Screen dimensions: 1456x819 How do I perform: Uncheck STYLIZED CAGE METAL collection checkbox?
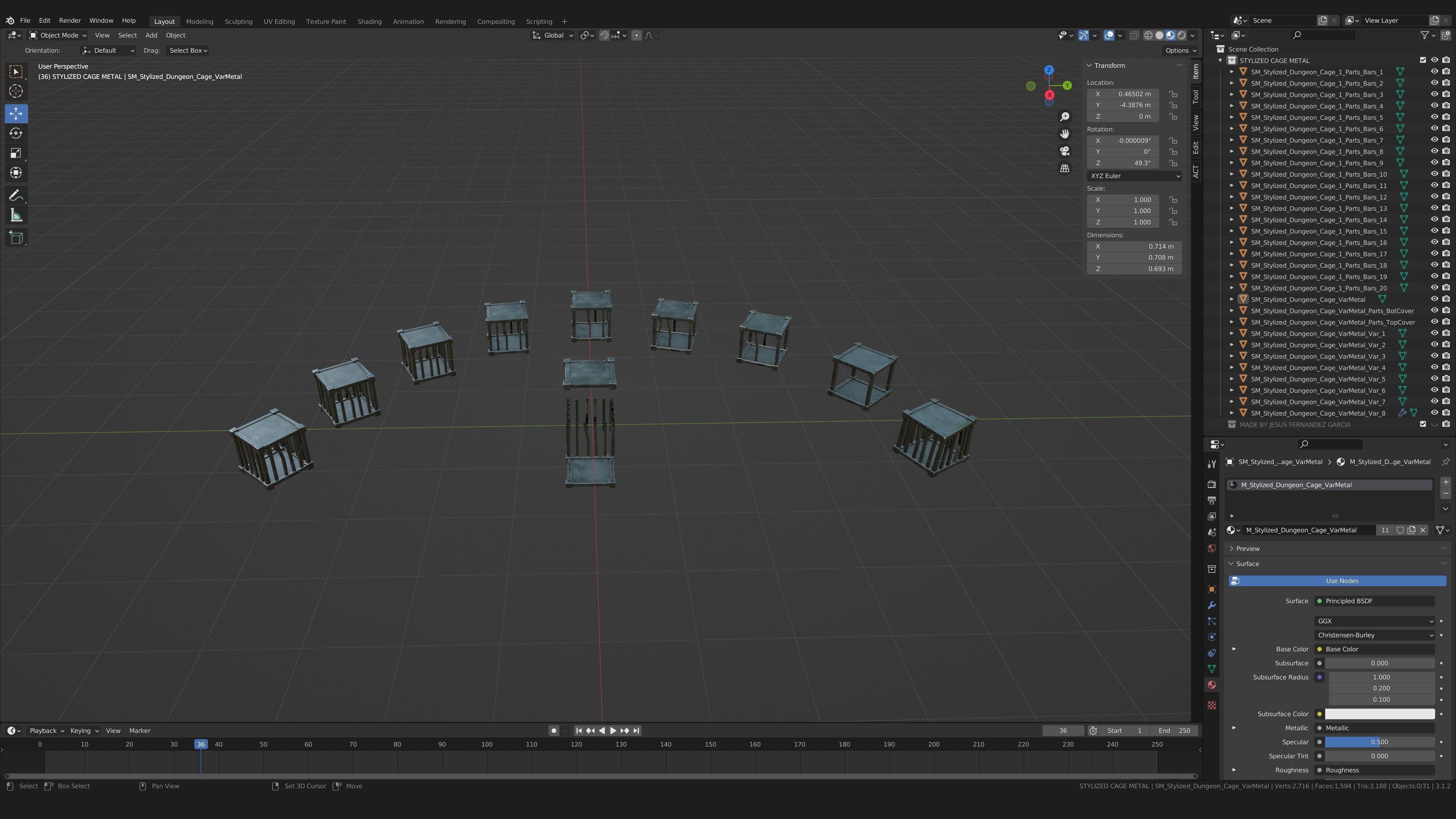click(x=1423, y=60)
